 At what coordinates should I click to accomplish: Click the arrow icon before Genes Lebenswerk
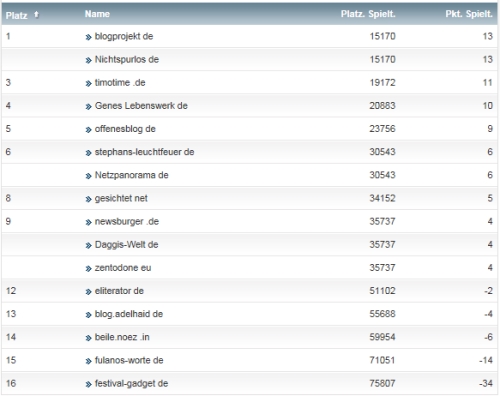88,107
